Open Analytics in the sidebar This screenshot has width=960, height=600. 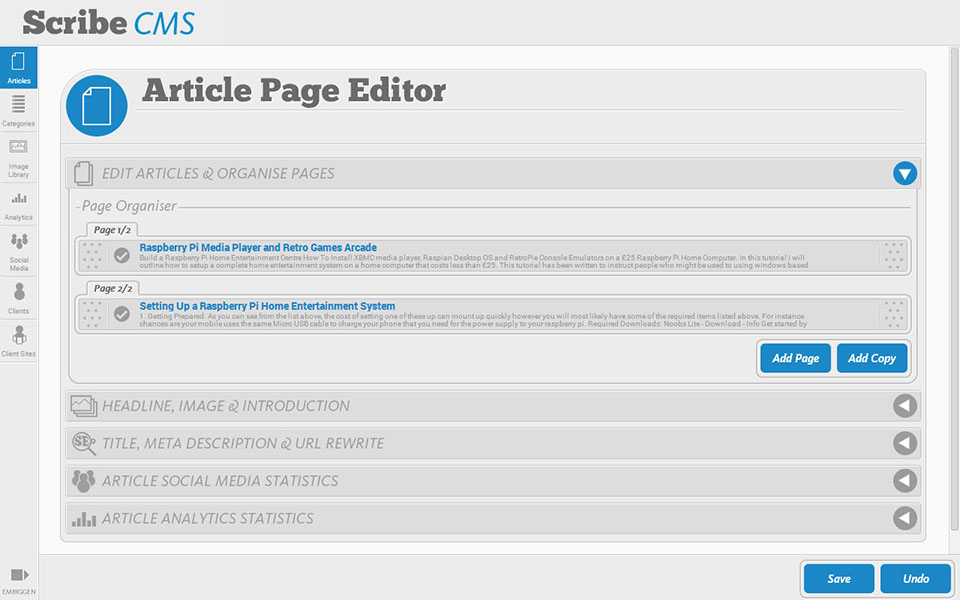coord(18,203)
